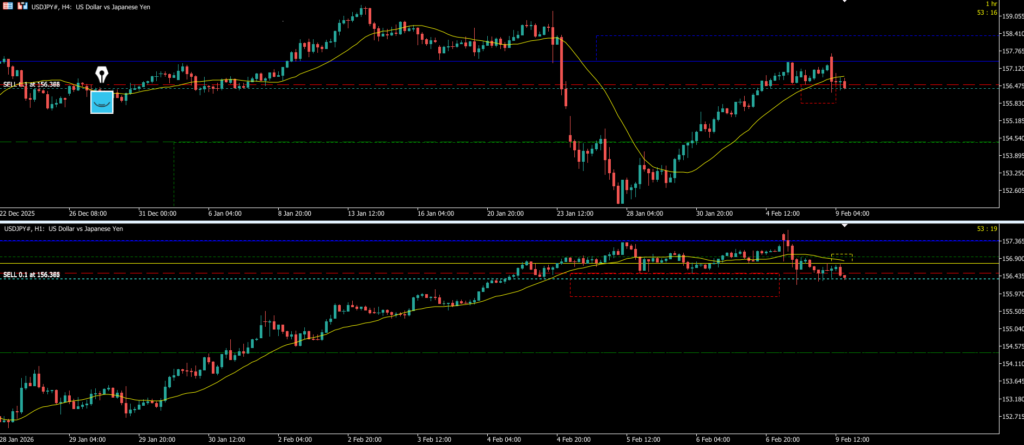Select the SELL order label on H4 chart
The width and height of the screenshot is (1024, 445).
coord(31,85)
